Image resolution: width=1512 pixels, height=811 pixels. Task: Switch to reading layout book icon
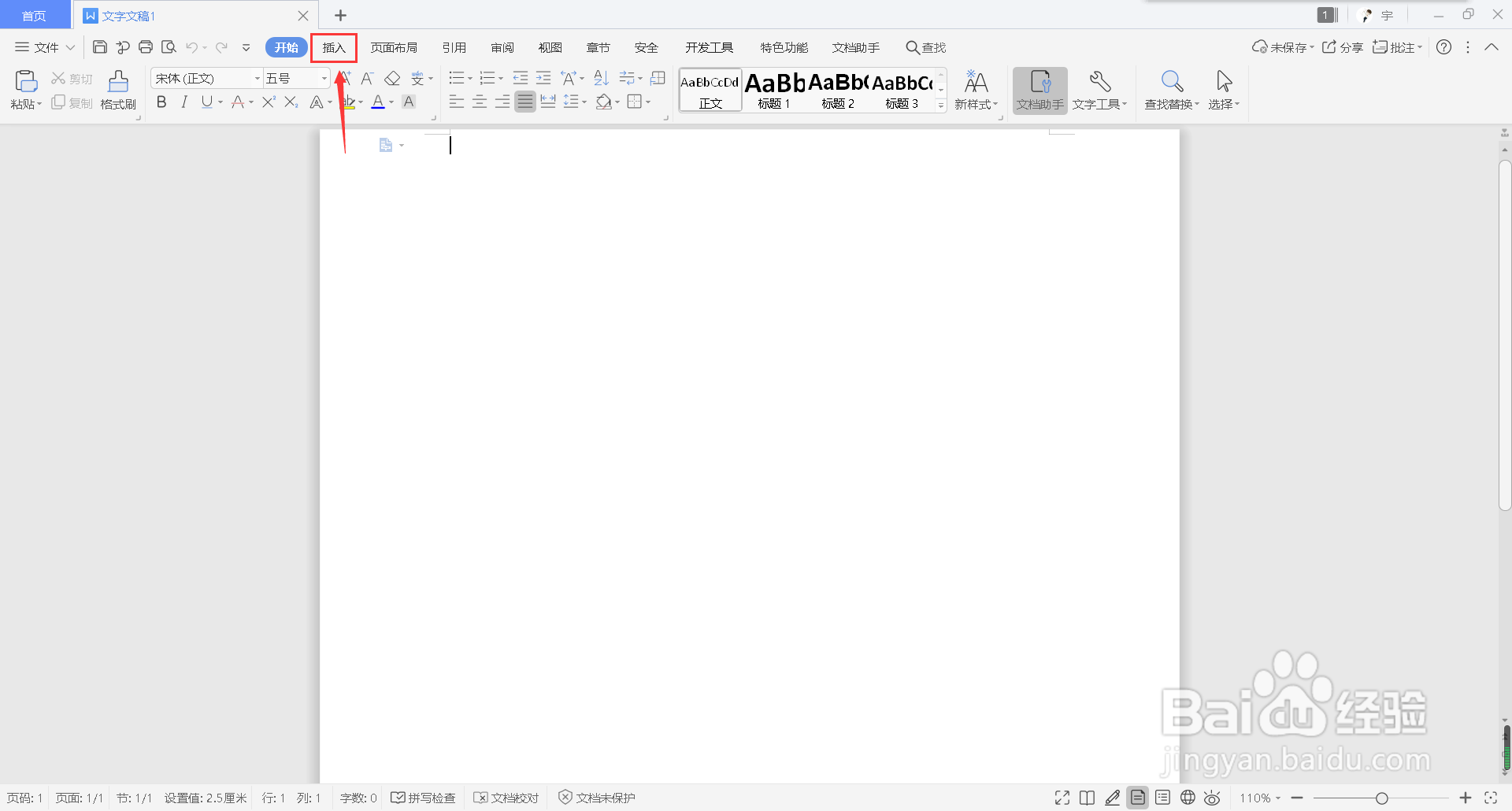point(1087,798)
